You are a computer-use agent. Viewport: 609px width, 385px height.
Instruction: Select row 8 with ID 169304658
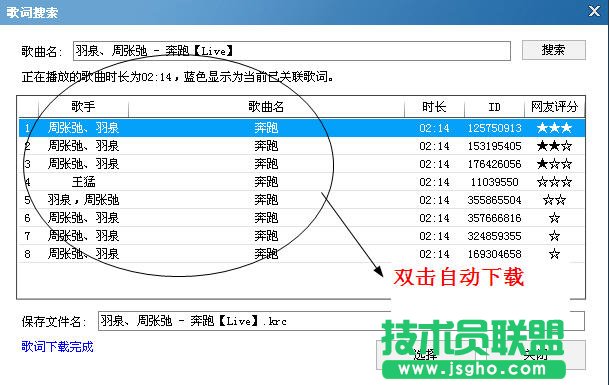tap(302, 254)
